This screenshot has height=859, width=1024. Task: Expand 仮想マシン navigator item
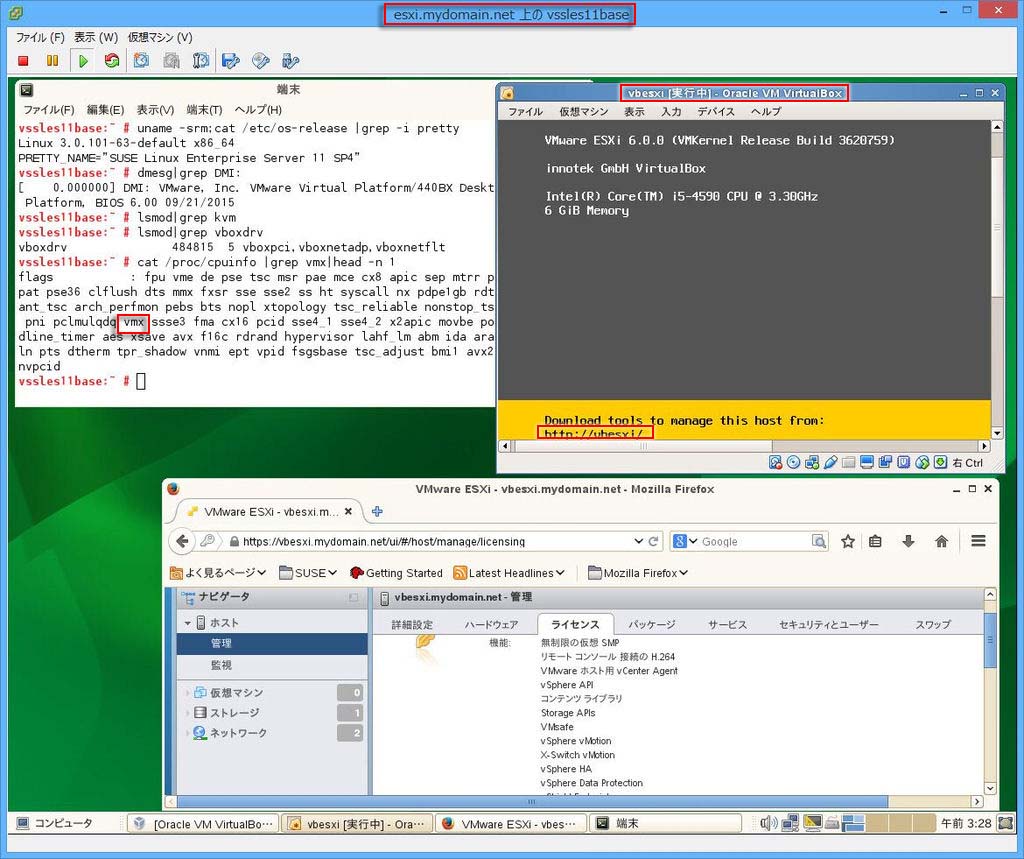(187, 692)
